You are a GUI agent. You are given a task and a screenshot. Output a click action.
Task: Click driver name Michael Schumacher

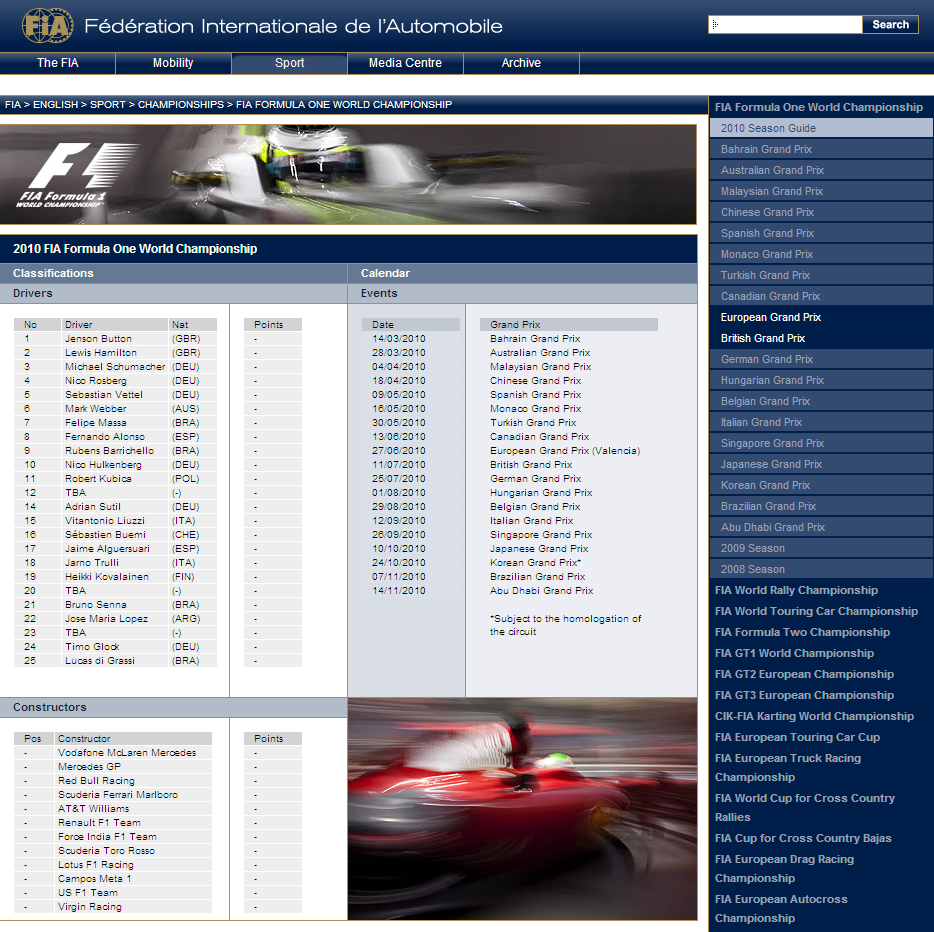point(115,366)
